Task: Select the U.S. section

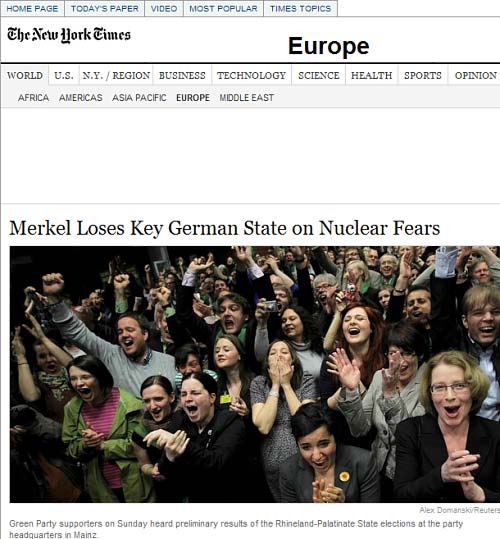Action: point(64,75)
